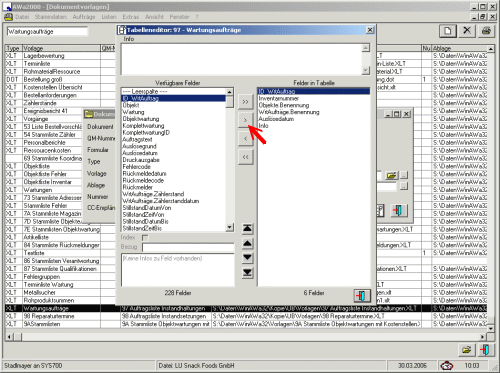The image size is (500, 373).
Task: Move selected field up one position
Action: click(x=247, y=243)
